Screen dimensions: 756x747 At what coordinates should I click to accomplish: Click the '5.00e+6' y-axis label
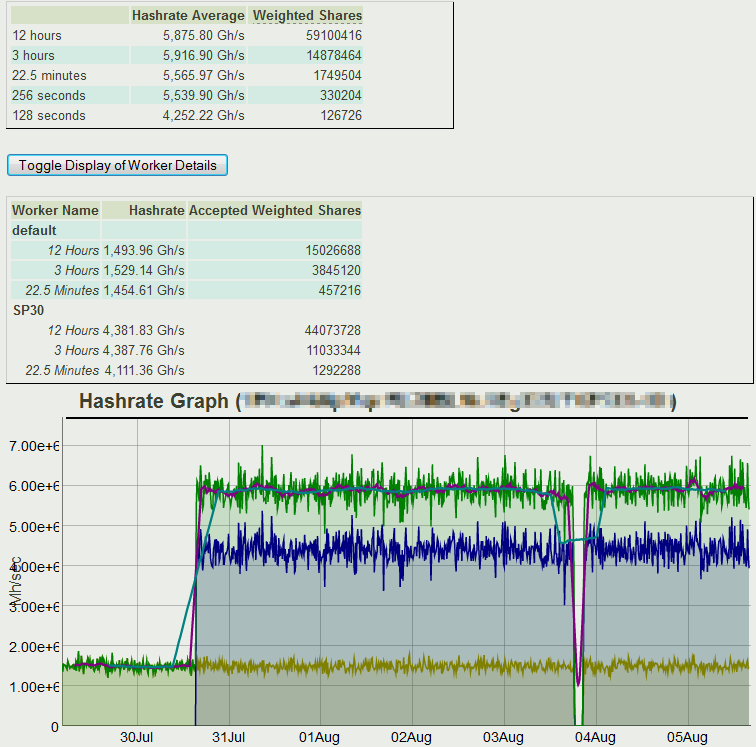pos(34,527)
